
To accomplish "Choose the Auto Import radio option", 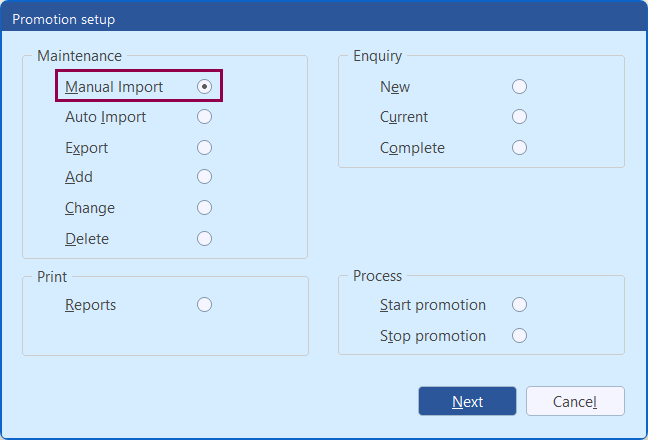I will pyautogui.click(x=204, y=117).
